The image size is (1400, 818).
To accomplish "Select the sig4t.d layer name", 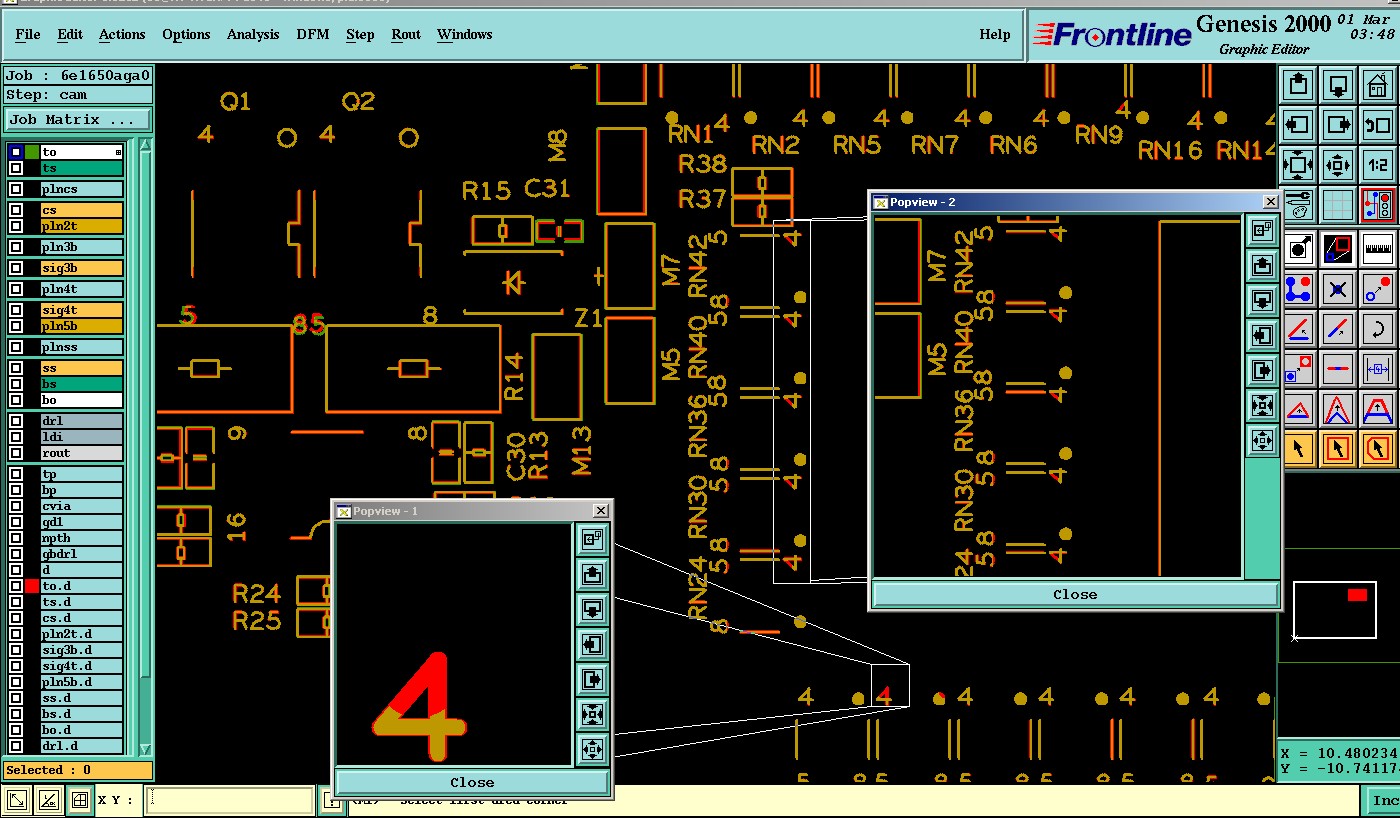I will pos(82,666).
